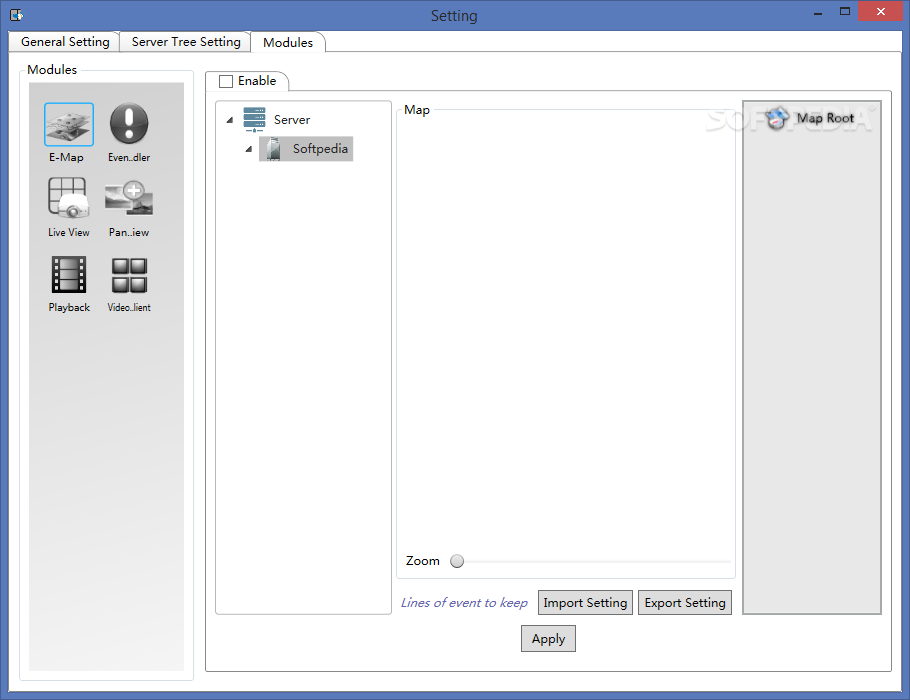Image resolution: width=910 pixels, height=700 pixels.
Task: Collapse the Server tree node
Action: 230,120
